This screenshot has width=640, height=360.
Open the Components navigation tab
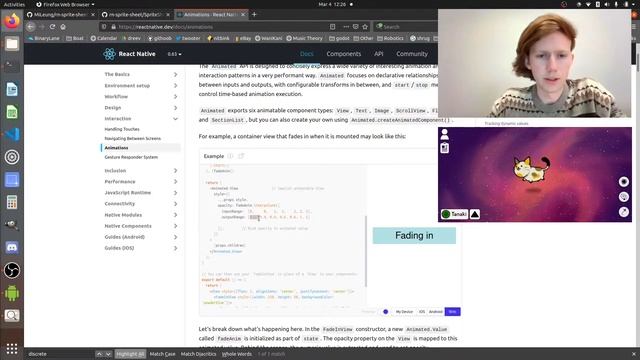pyautogui.click(x=344, y=54)
